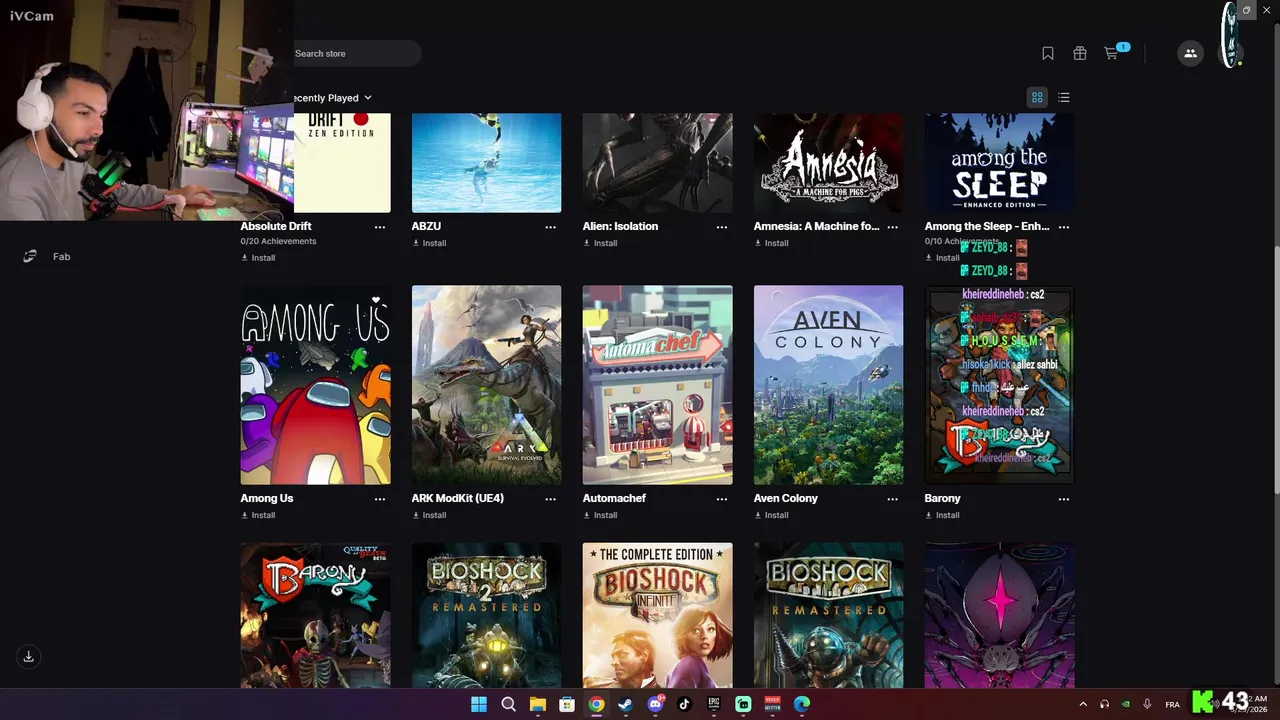
Task: Install ARK ModKit (UE4)
Action: (x=429, y=515)
